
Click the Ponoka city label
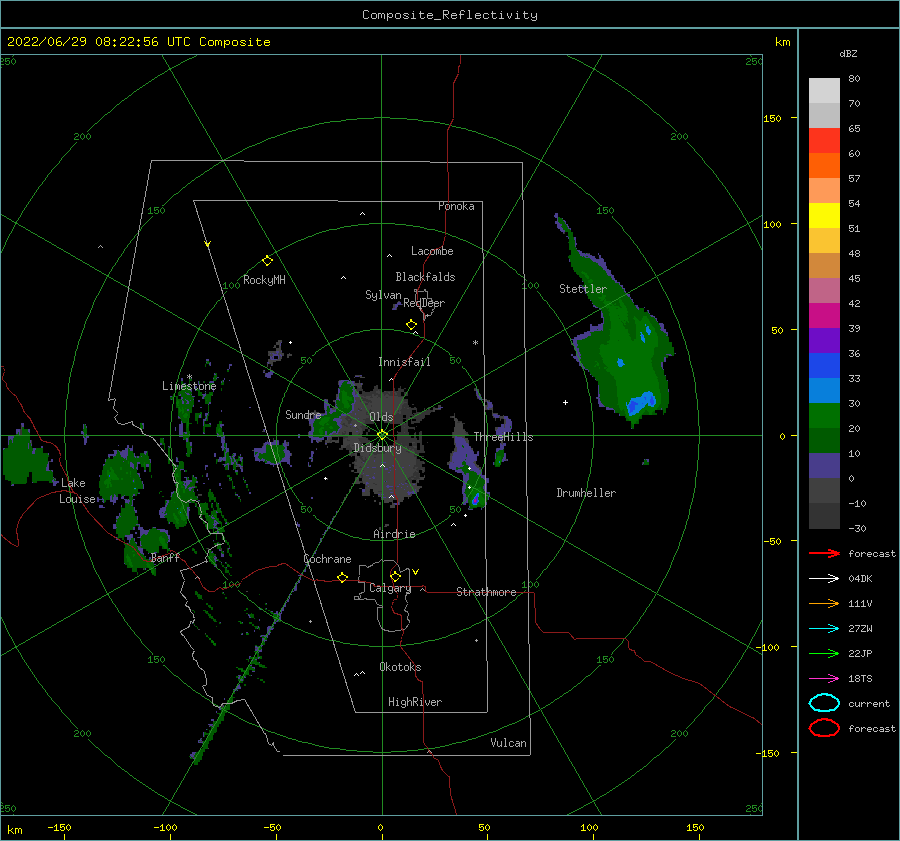click(x=456, y=206)
